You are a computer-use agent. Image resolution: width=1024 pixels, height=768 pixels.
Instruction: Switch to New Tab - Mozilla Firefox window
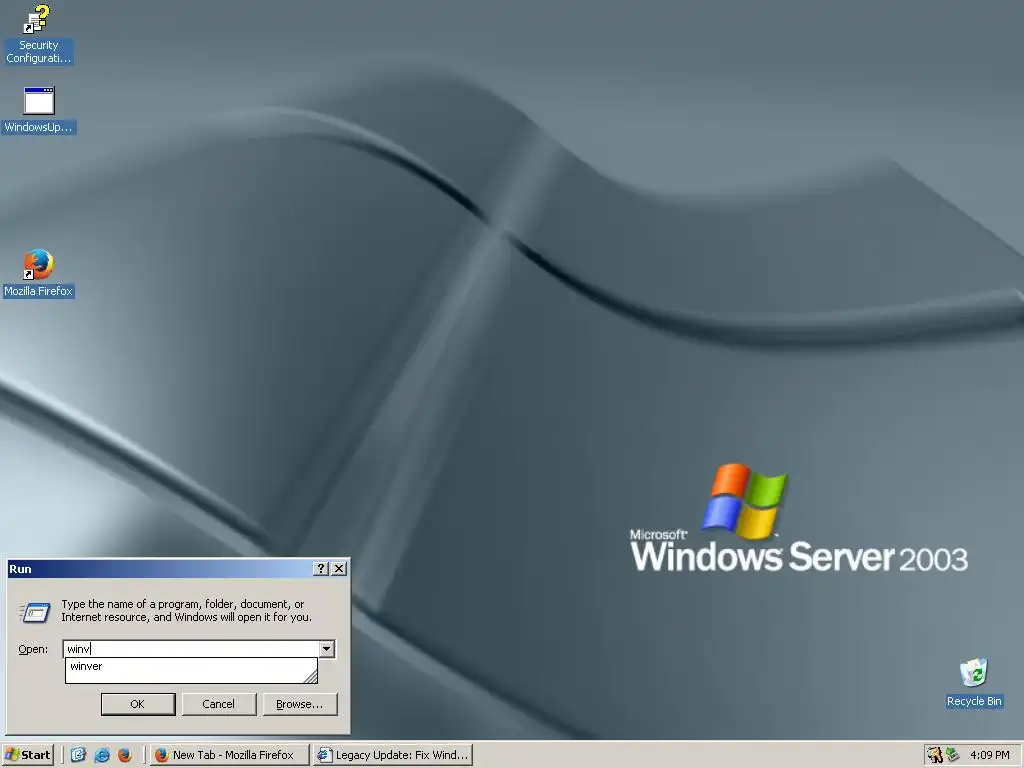pyautogui.click(x=229, y=755)
